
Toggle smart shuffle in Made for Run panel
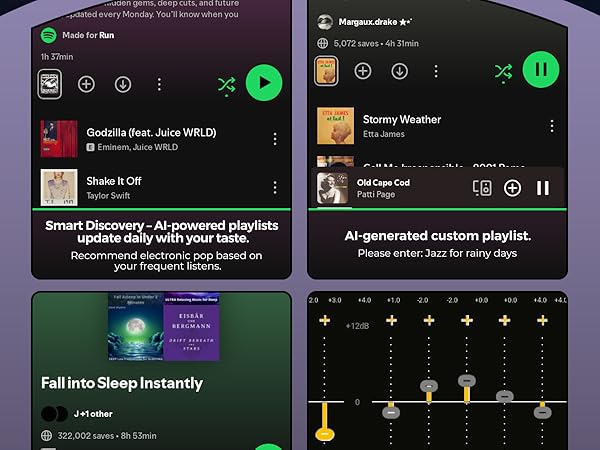coord(227,86)
